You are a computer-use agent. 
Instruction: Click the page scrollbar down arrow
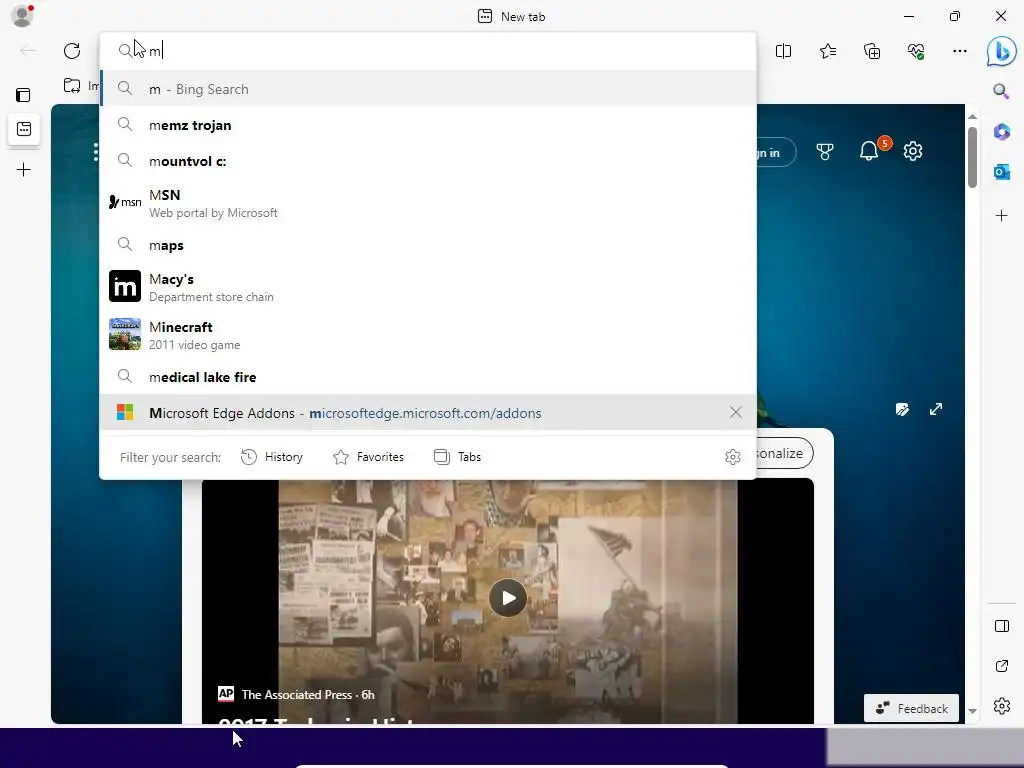click(x=972, y=711)
